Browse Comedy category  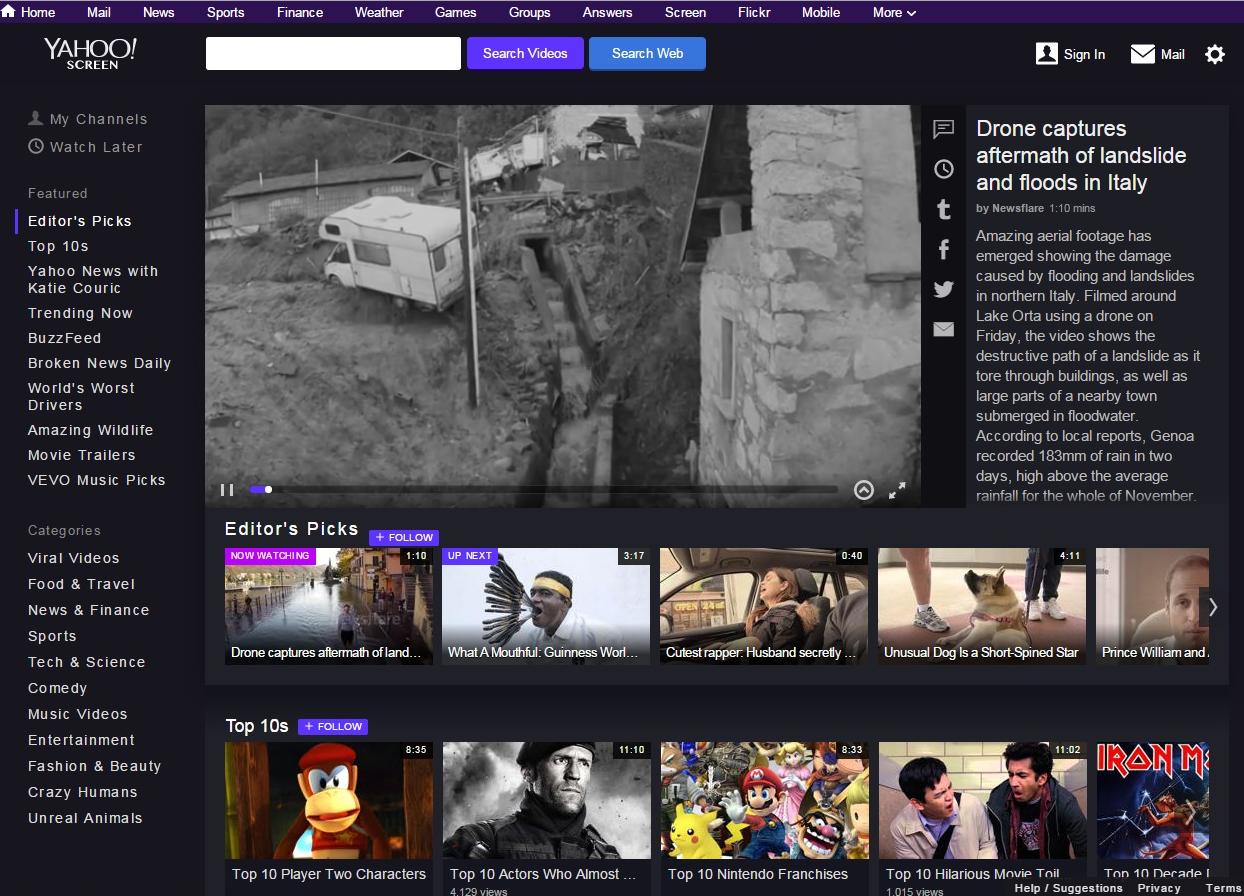(57, 688)
